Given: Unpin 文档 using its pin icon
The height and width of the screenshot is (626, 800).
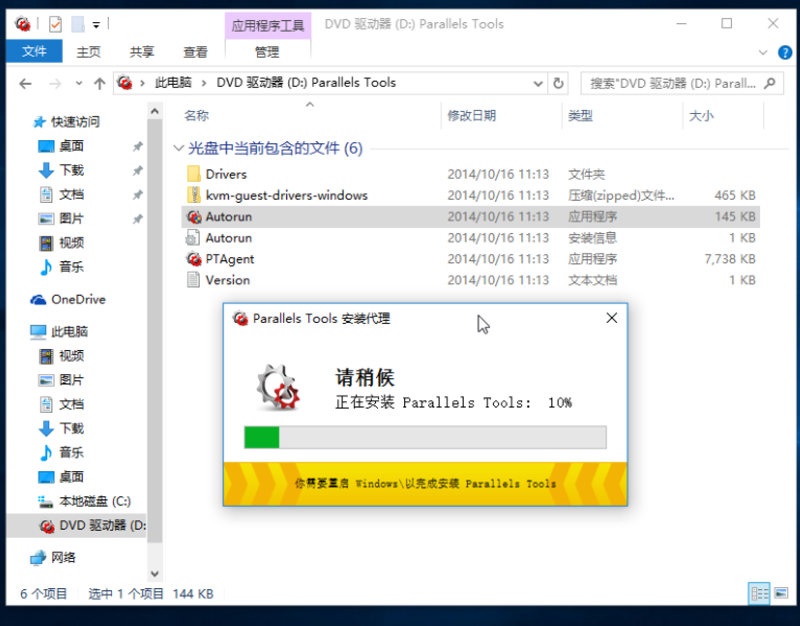Looking at the screenshot, I should 137,195.
